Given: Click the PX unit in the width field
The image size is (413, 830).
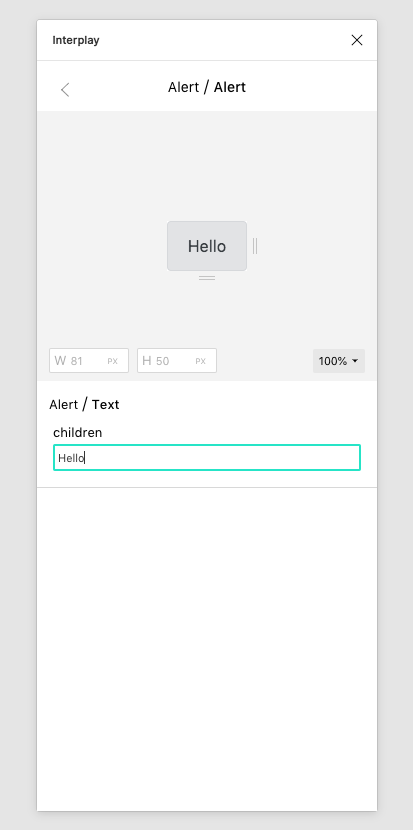Looking at the screenshot, I should tap(112, 361).
